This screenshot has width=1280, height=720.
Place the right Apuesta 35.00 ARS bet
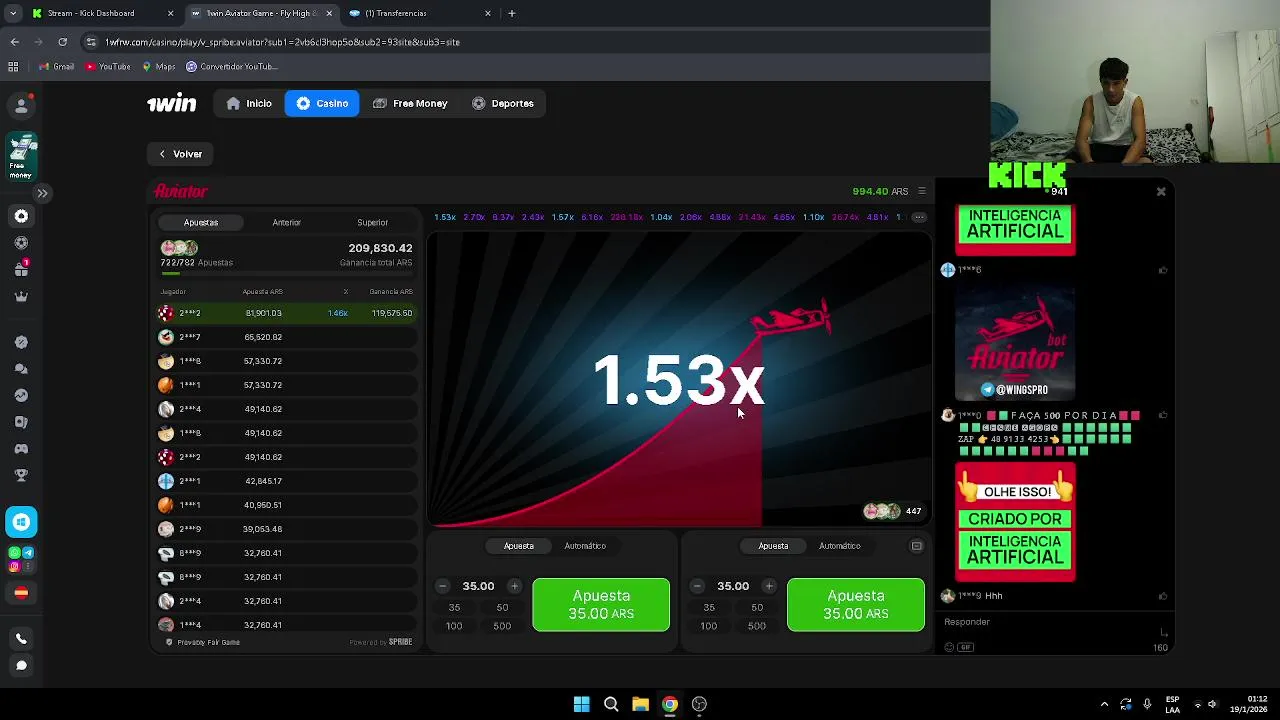tap(856, 605)
